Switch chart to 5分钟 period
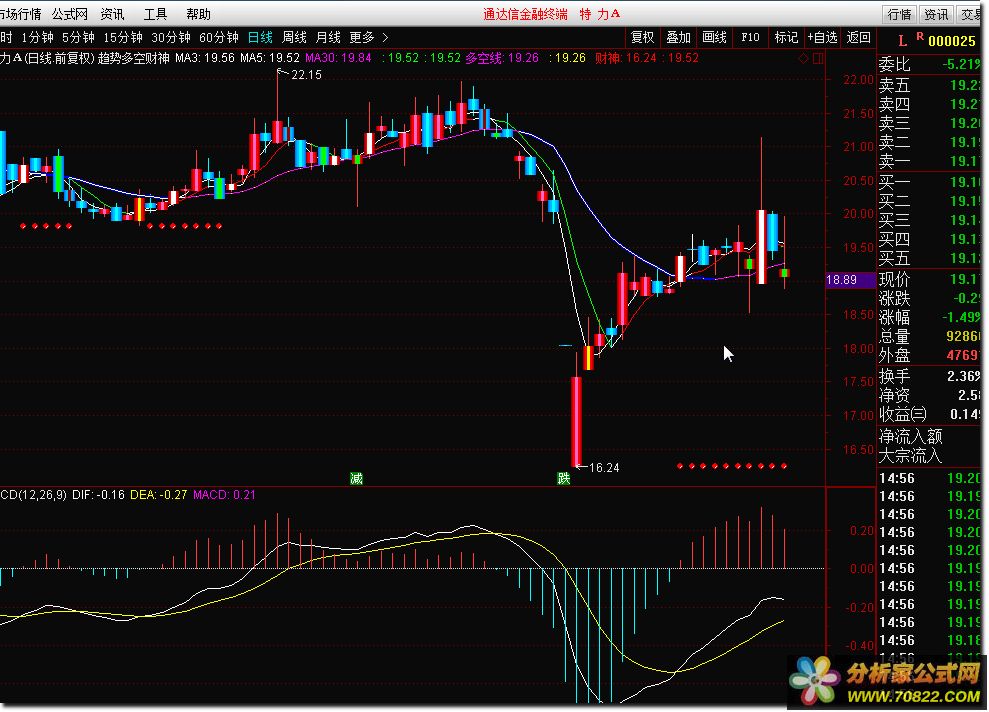The width and height of the screenshot is (989, 712). tap(78, 38)
